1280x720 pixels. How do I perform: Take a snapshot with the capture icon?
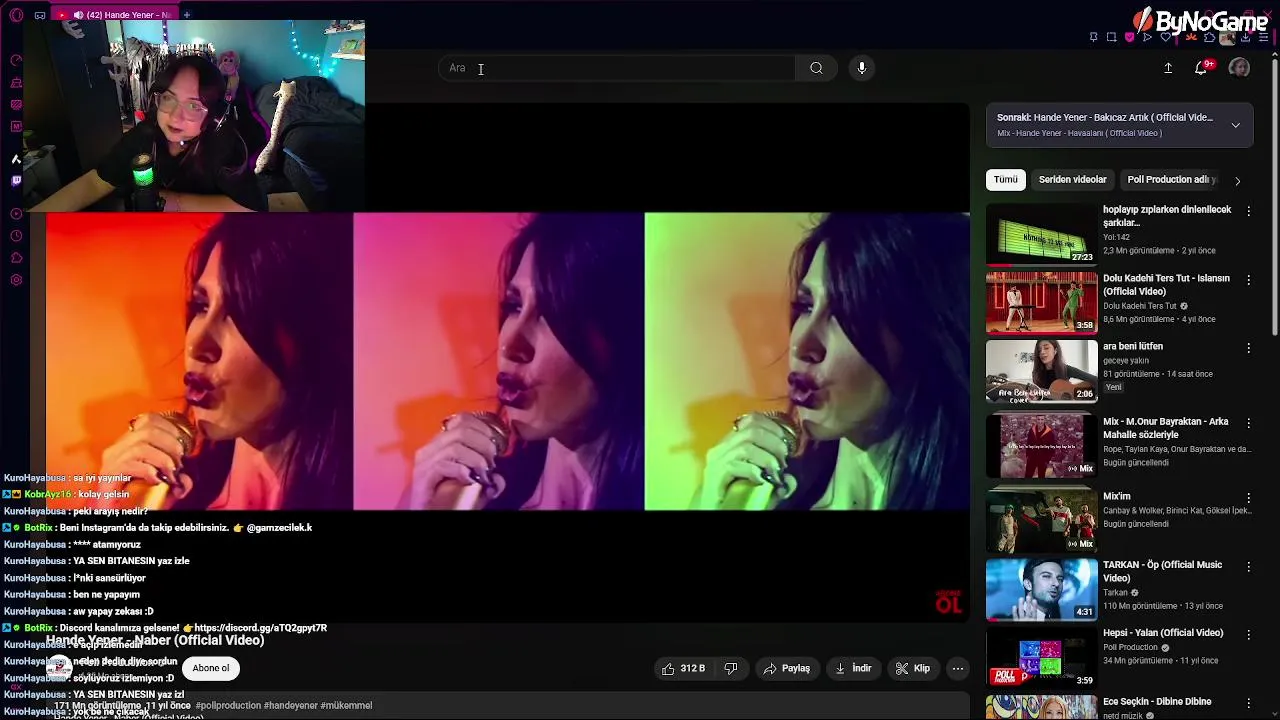1111,37
